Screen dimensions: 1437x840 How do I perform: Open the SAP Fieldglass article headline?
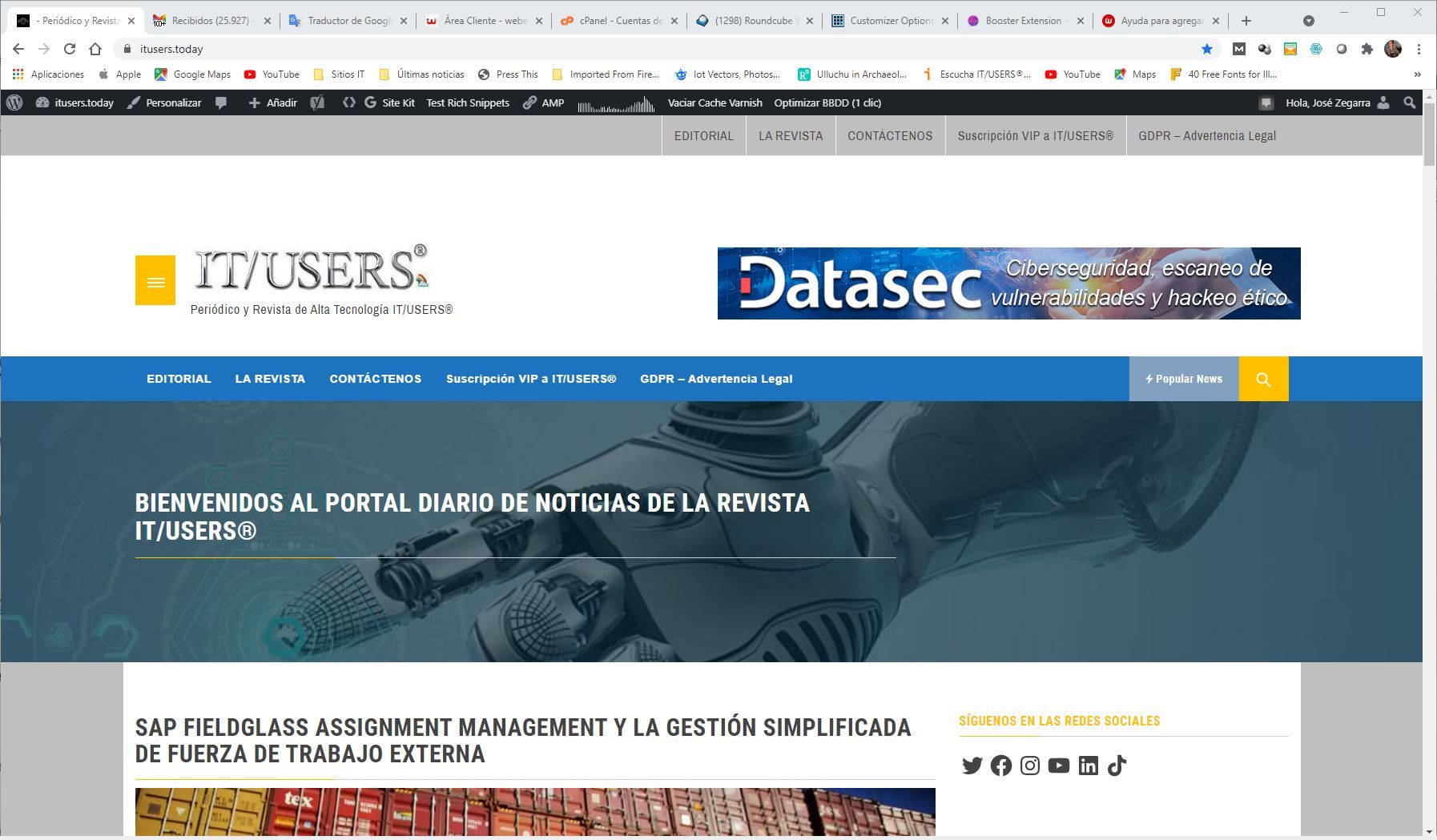point(523,741)
